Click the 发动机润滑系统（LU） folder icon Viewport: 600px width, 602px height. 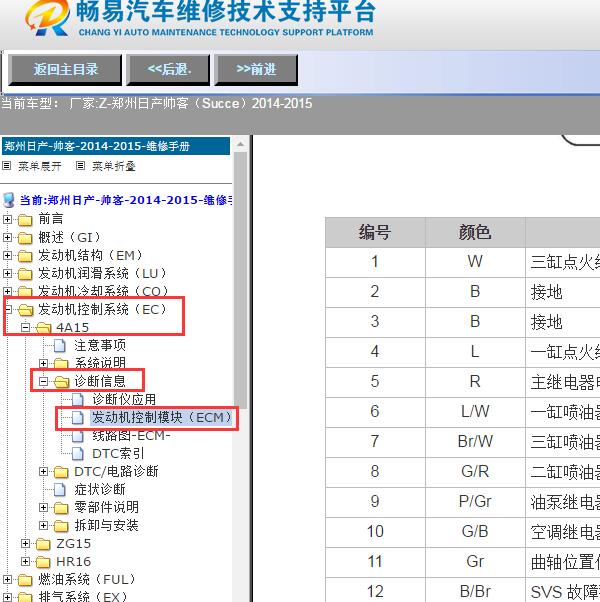25,274
